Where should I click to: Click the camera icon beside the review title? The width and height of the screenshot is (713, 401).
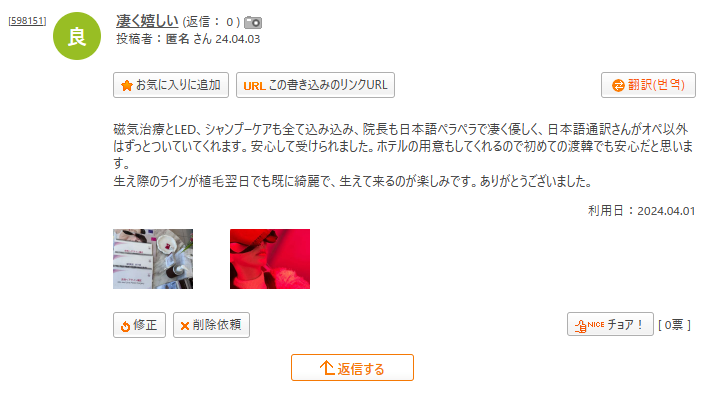pos(253,22)
